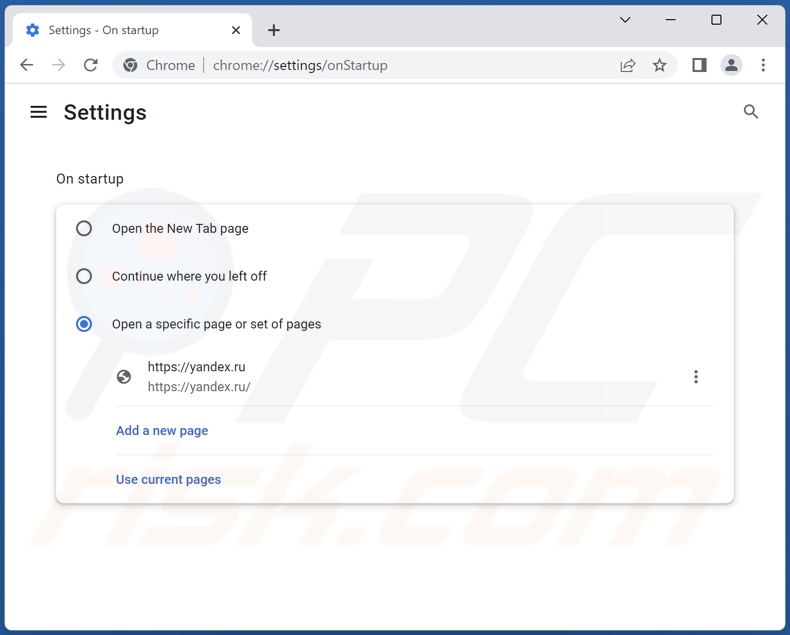Viewport: 790px width, 635px height.
Task: Click Add a new page link
Action: (x=162, y=431)
